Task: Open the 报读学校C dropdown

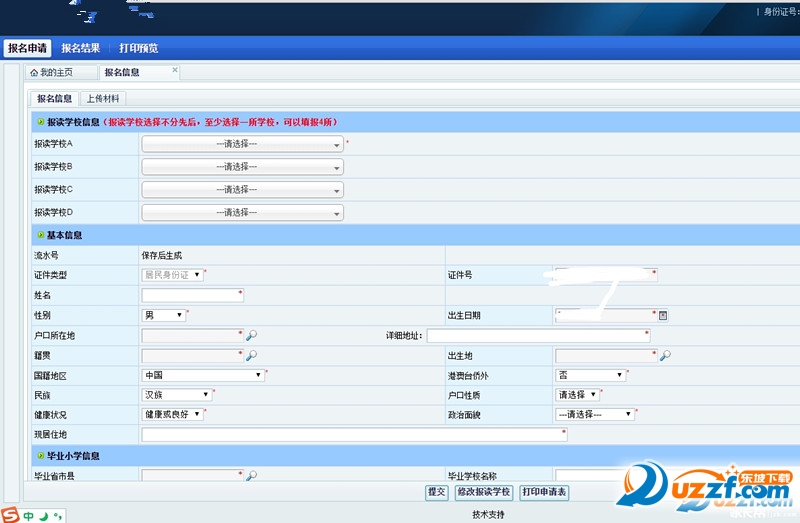Action: [x=242, y=190]
